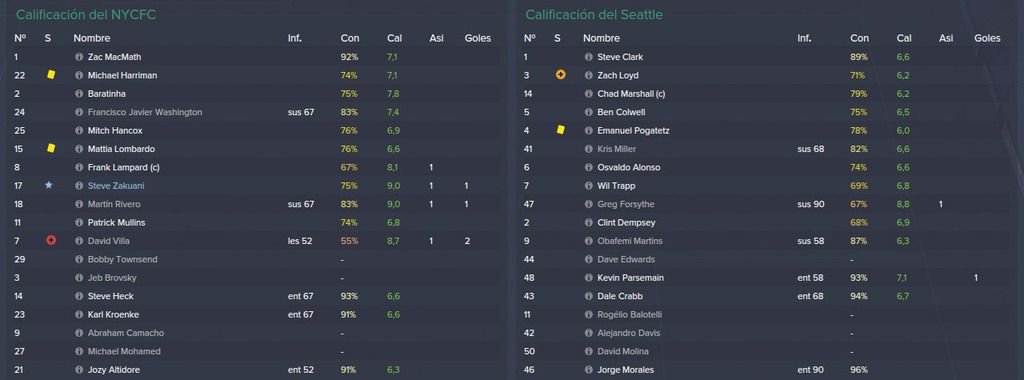Click the info icon beside Zac MacMath
Viewport: 1024px width, 380px height.
[x=79, y=57]
